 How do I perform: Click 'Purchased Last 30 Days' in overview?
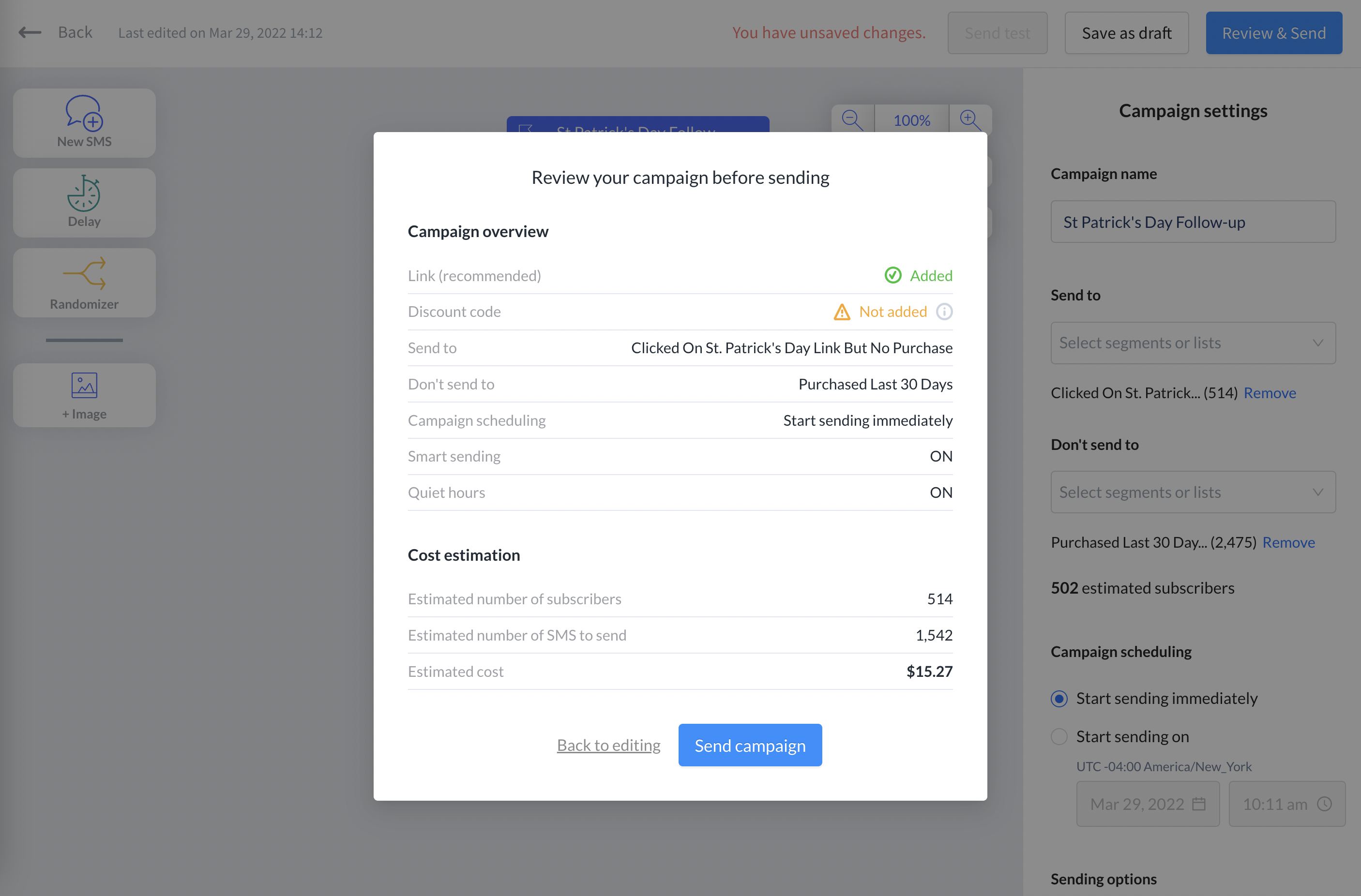[875, 384]
